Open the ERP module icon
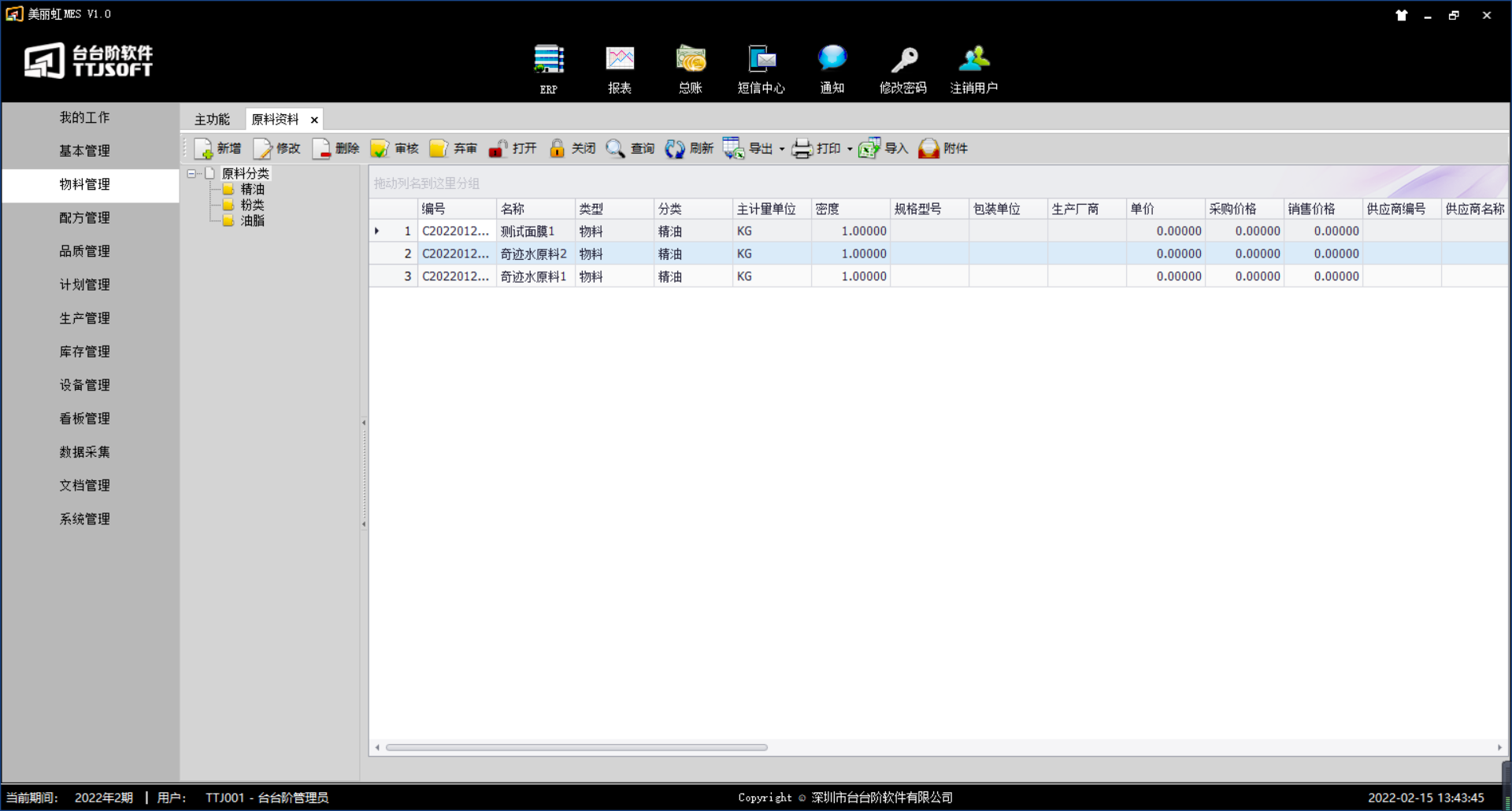1512x811 pixels. tap(549, 61)
